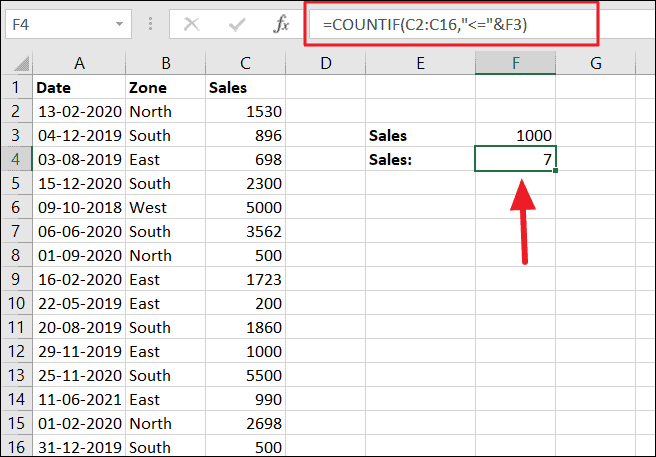Click the formula bar drag handle dots
Screen dimensions: 656x457
pos(155,23)
